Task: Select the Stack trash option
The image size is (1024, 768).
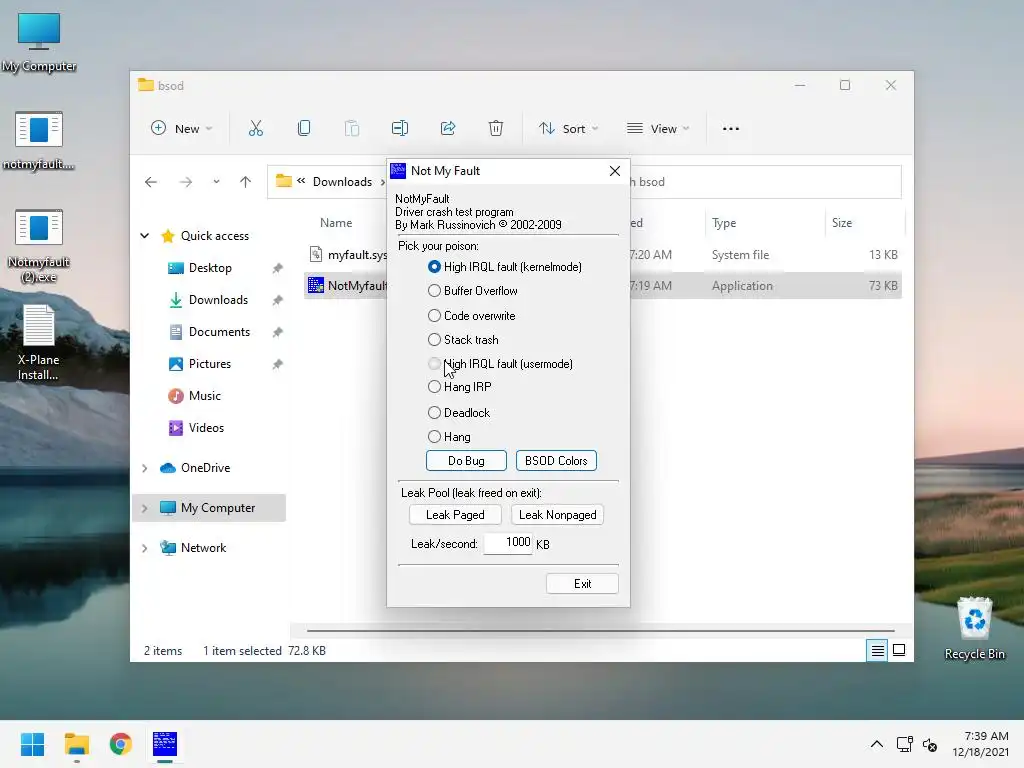Action: [463, 340]
